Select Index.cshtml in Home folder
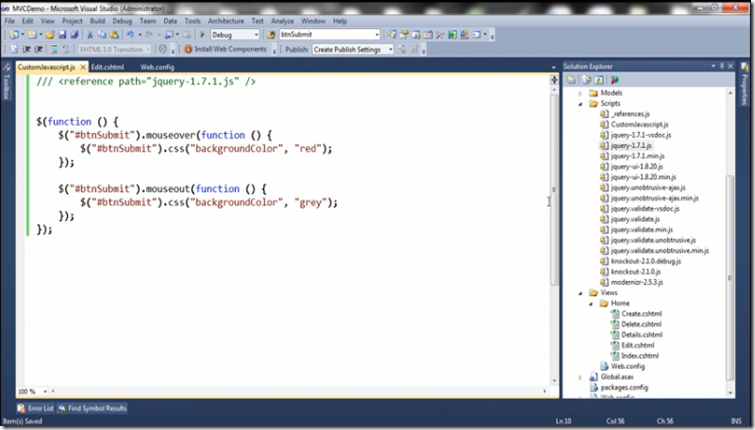The image size is (755, 430). (x=640, y=356)
